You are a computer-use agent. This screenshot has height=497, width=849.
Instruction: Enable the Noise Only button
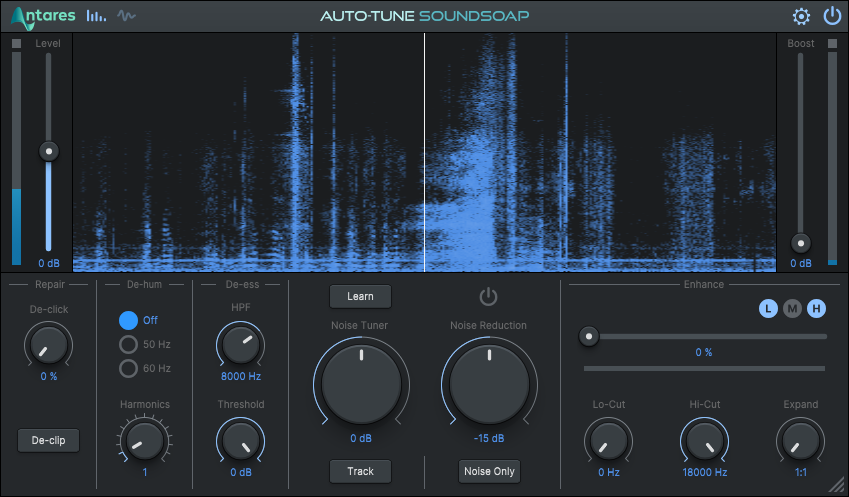489,472
